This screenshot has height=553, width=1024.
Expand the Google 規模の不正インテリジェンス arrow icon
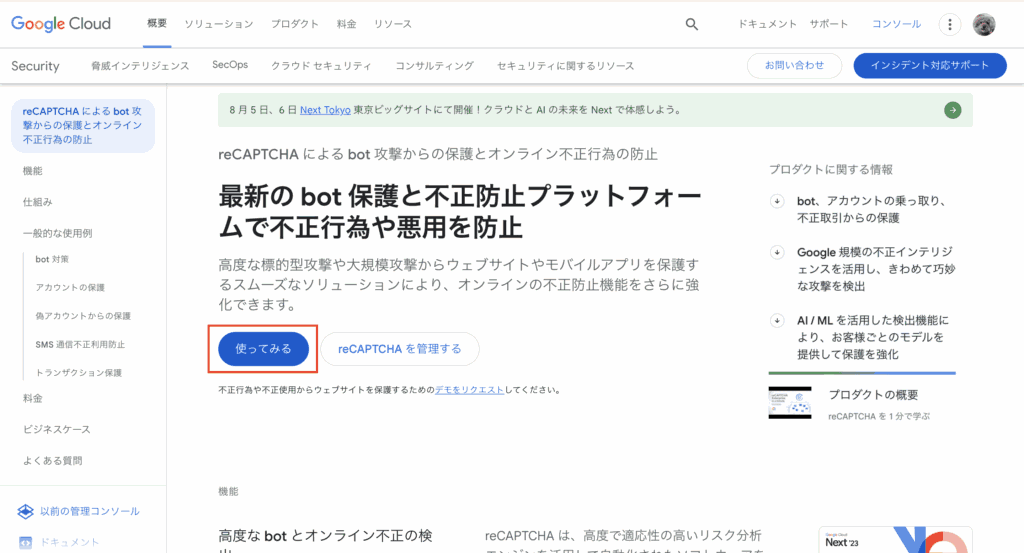click(776, 252)
